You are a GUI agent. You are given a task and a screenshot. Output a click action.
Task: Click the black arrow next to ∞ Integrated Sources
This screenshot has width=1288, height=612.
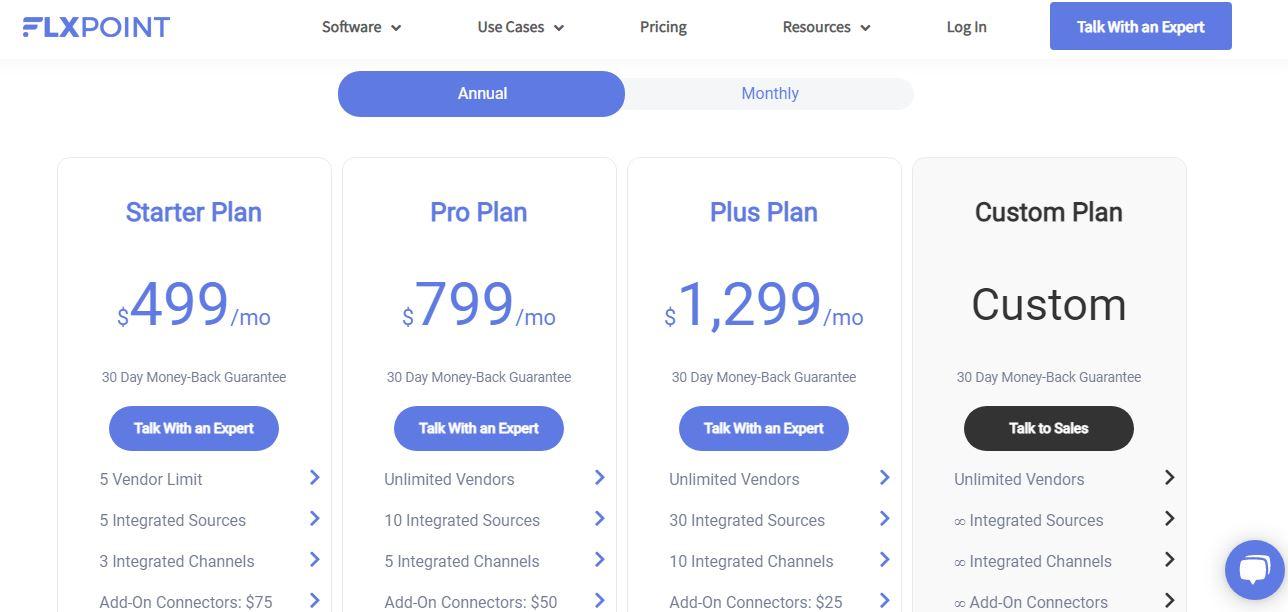point(1169,519)
